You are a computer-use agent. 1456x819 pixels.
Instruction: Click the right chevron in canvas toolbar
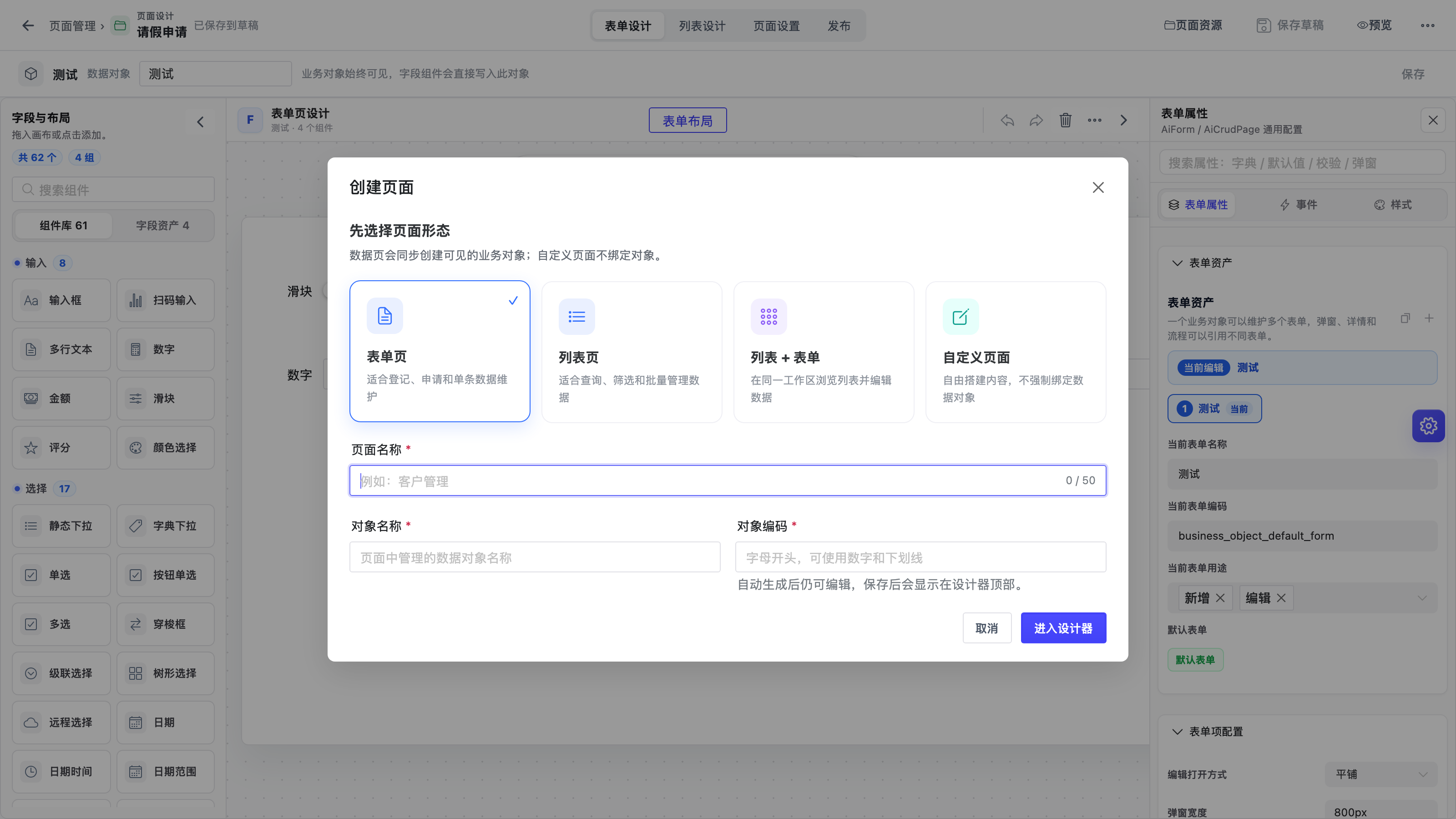pyautogui.click(x=1124, y=121)
